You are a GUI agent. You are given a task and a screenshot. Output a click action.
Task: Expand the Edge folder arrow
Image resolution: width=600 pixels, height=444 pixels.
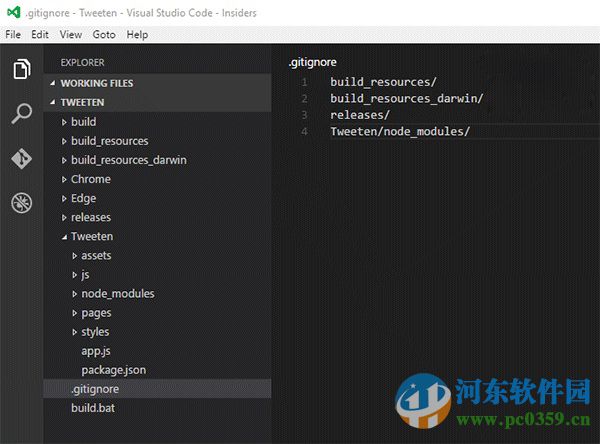[64, 198]
